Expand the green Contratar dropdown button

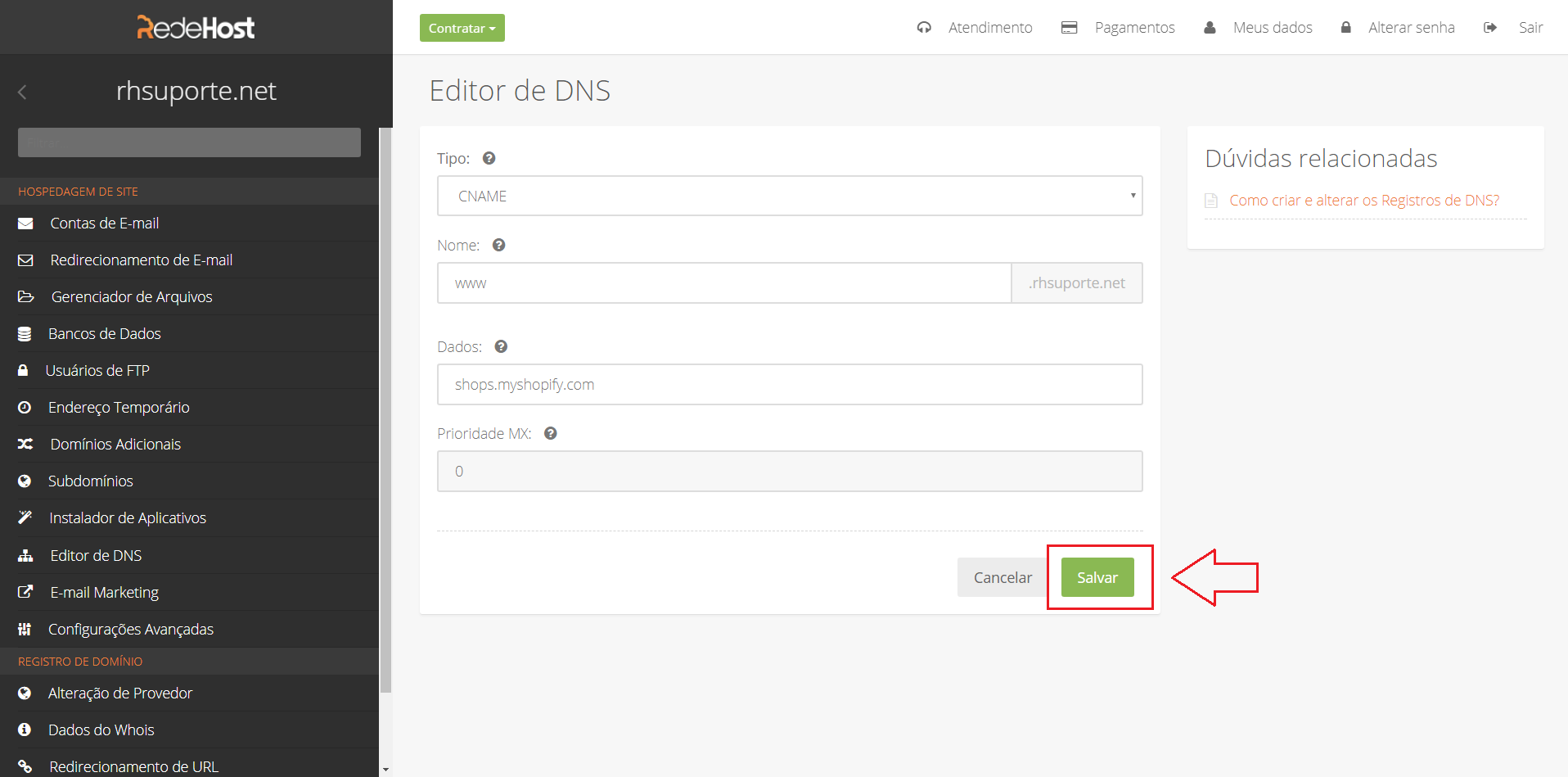click(462, 28)
